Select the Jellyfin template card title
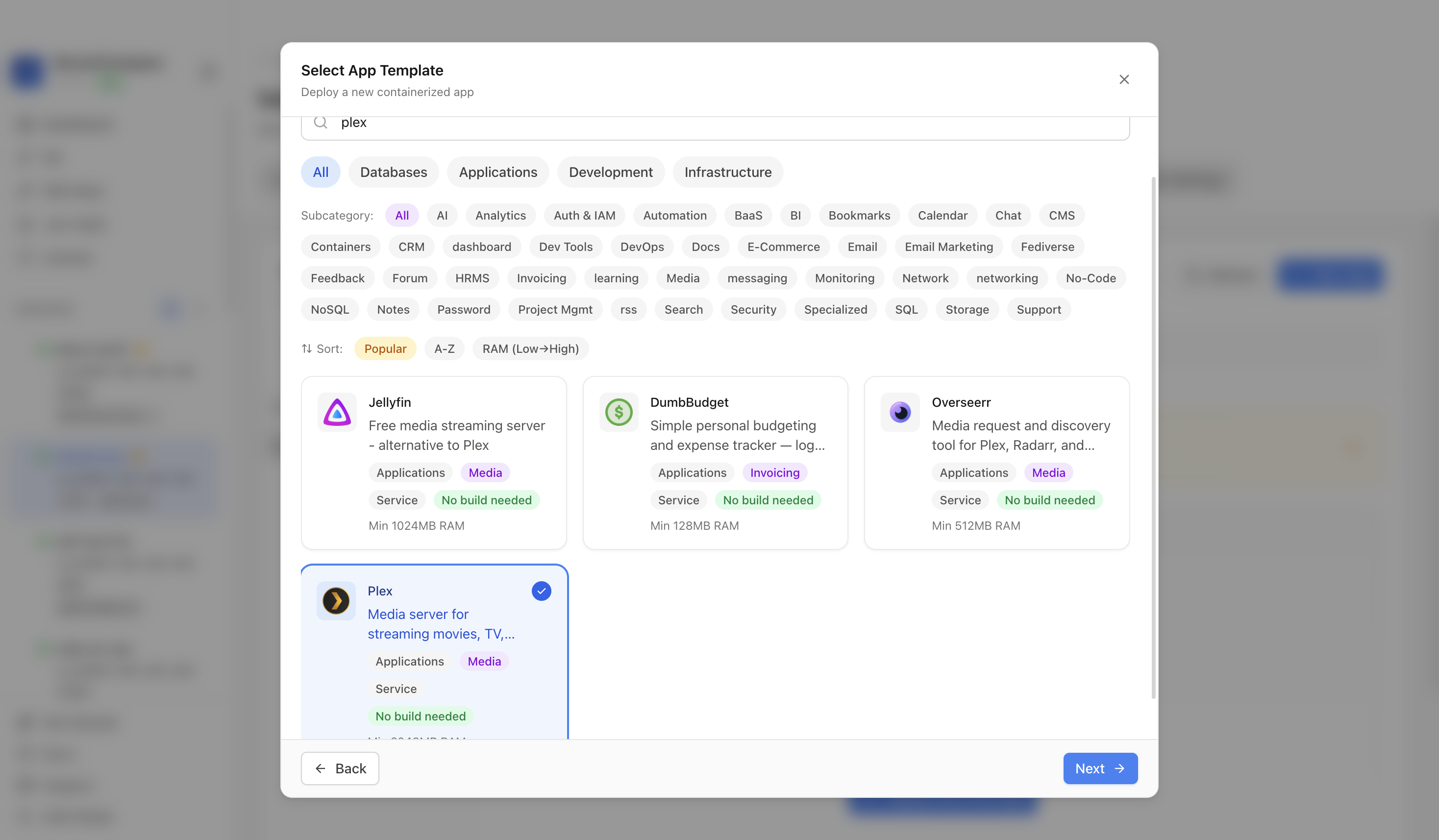The width and height of the screenshot is (1439, 840). tap(390, 402)
